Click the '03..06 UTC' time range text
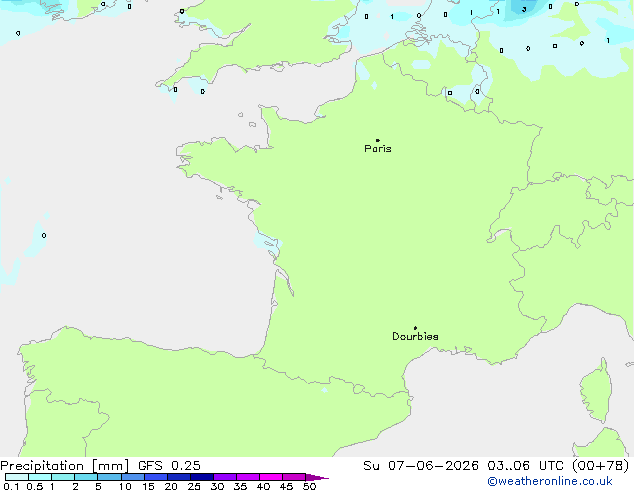This screenshot has height=490, width=634. point(525,466)
